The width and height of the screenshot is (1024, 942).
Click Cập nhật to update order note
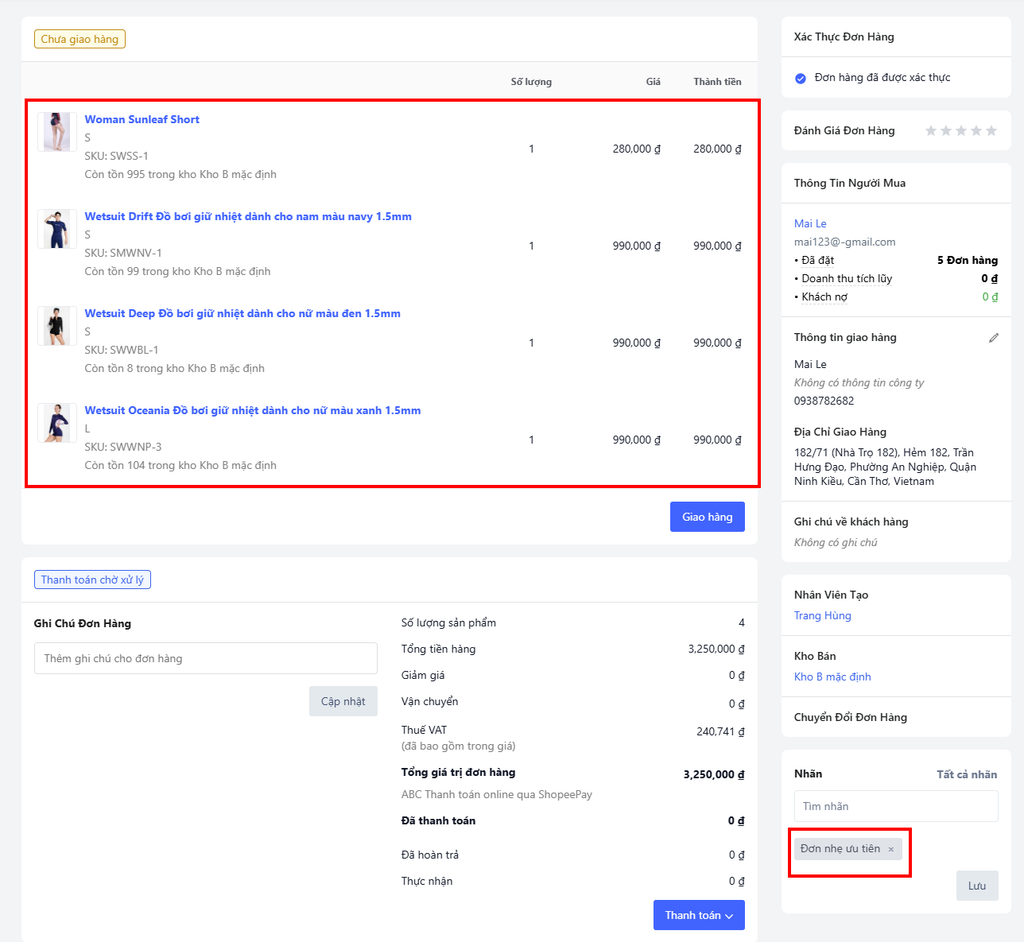click(343, 701)
